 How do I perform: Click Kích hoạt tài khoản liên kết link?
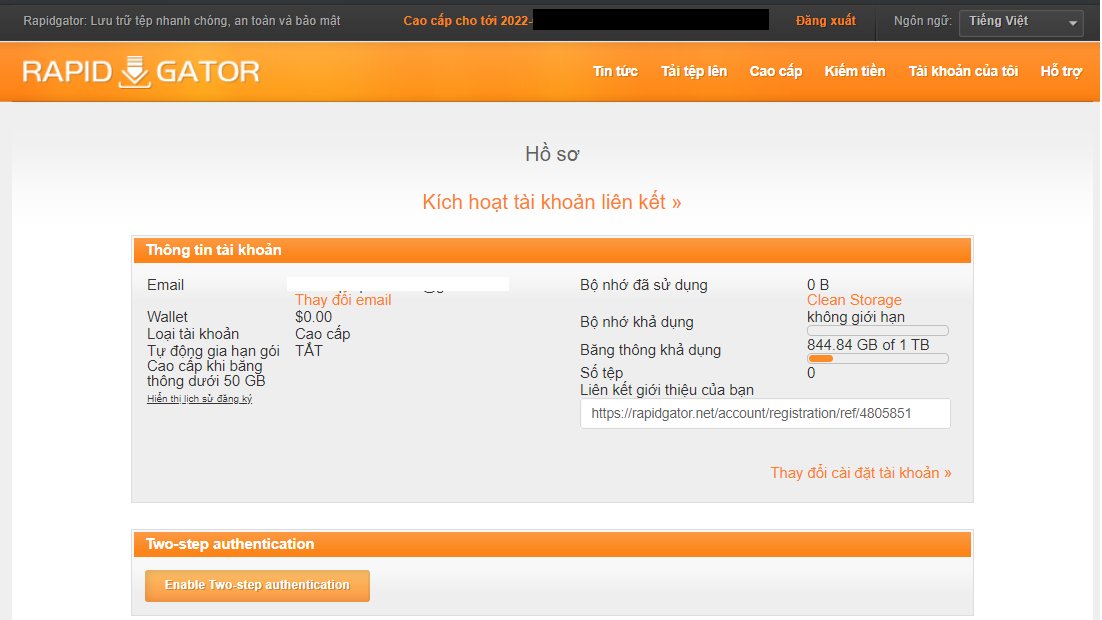click(x=552, y=202)
